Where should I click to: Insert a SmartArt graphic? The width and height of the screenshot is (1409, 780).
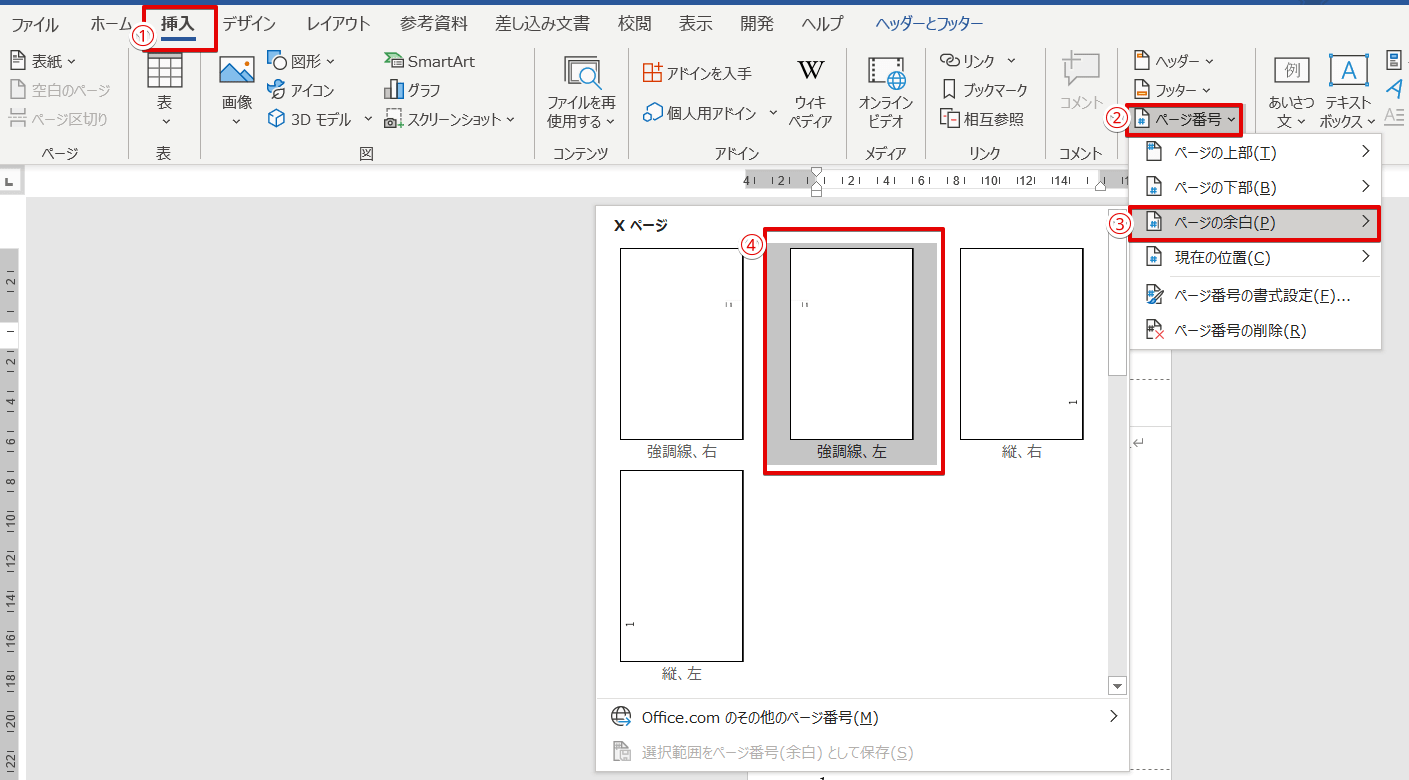(429, 61)
